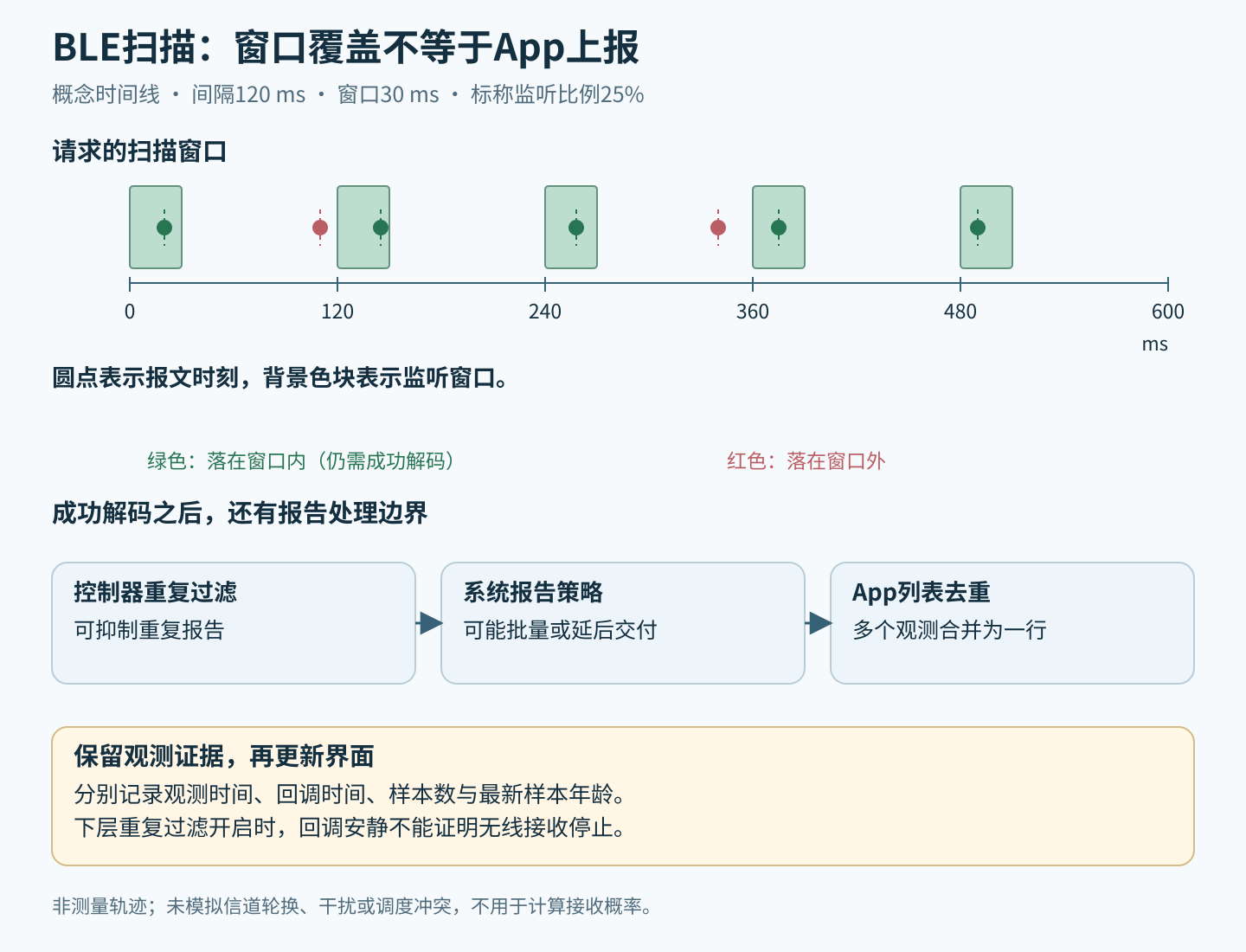
Task: Click the red legend "红色：落在窗口外"
Action: pos(806,461)
